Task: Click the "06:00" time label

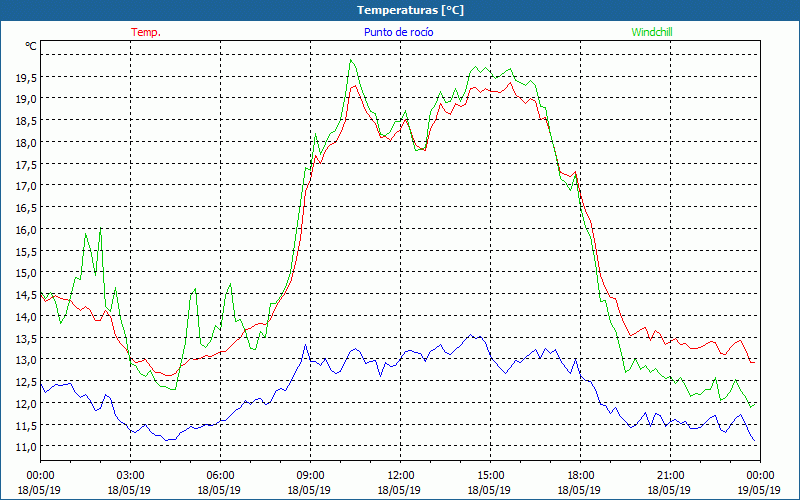Action: click(x=220, y=476)
